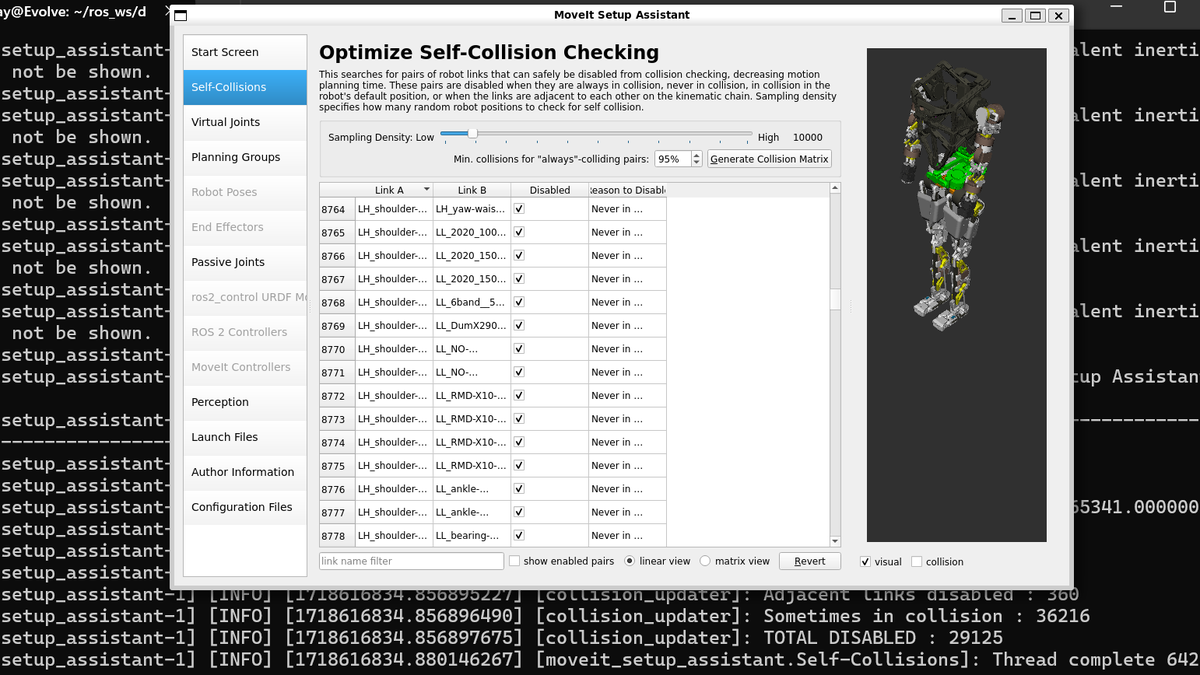Click Link B cell LH_yaw-wais... in row 8764
The width and height of the screenshot is (1200, 675).
[x=472, y=209]
